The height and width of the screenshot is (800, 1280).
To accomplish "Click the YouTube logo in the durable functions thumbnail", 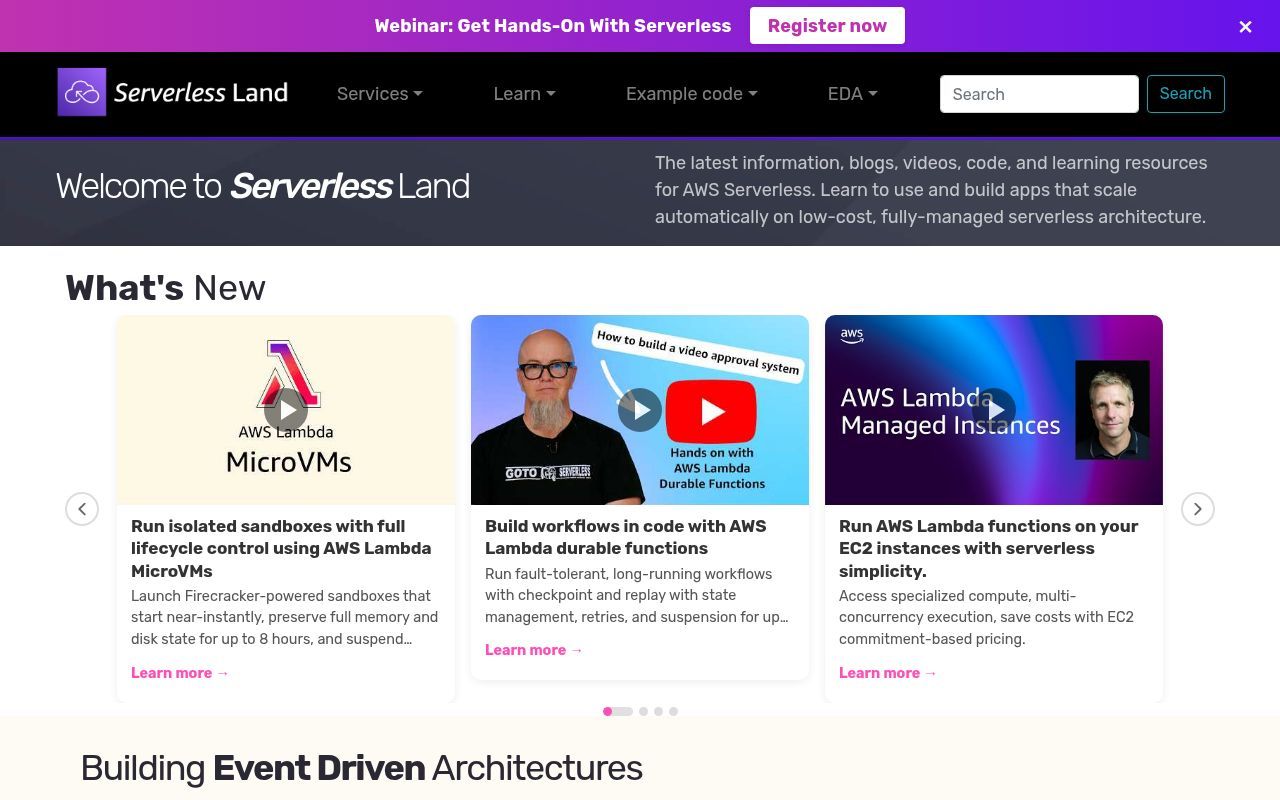I will [x=712, y=411].
